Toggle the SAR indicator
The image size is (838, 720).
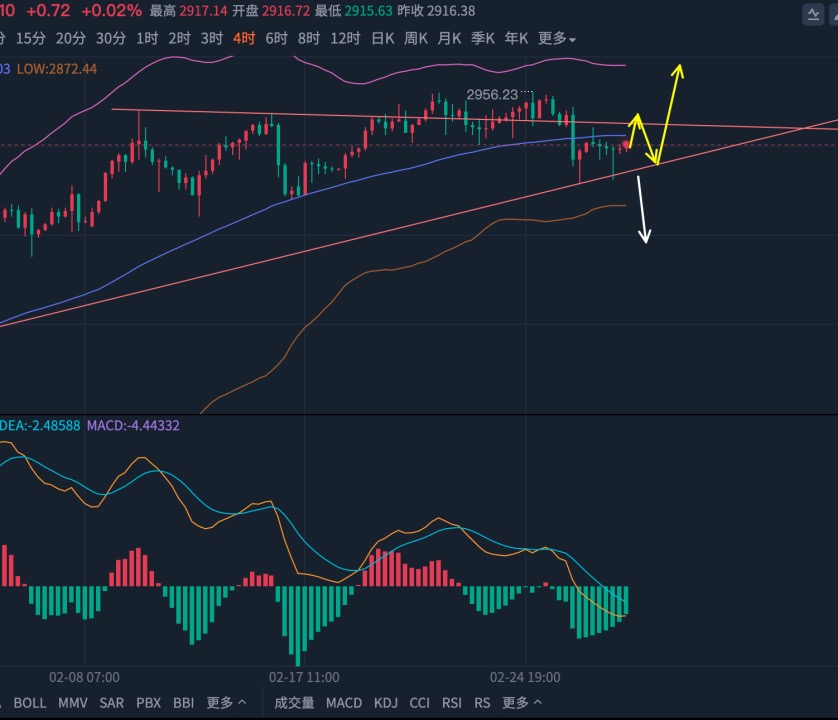coord(111,702)
